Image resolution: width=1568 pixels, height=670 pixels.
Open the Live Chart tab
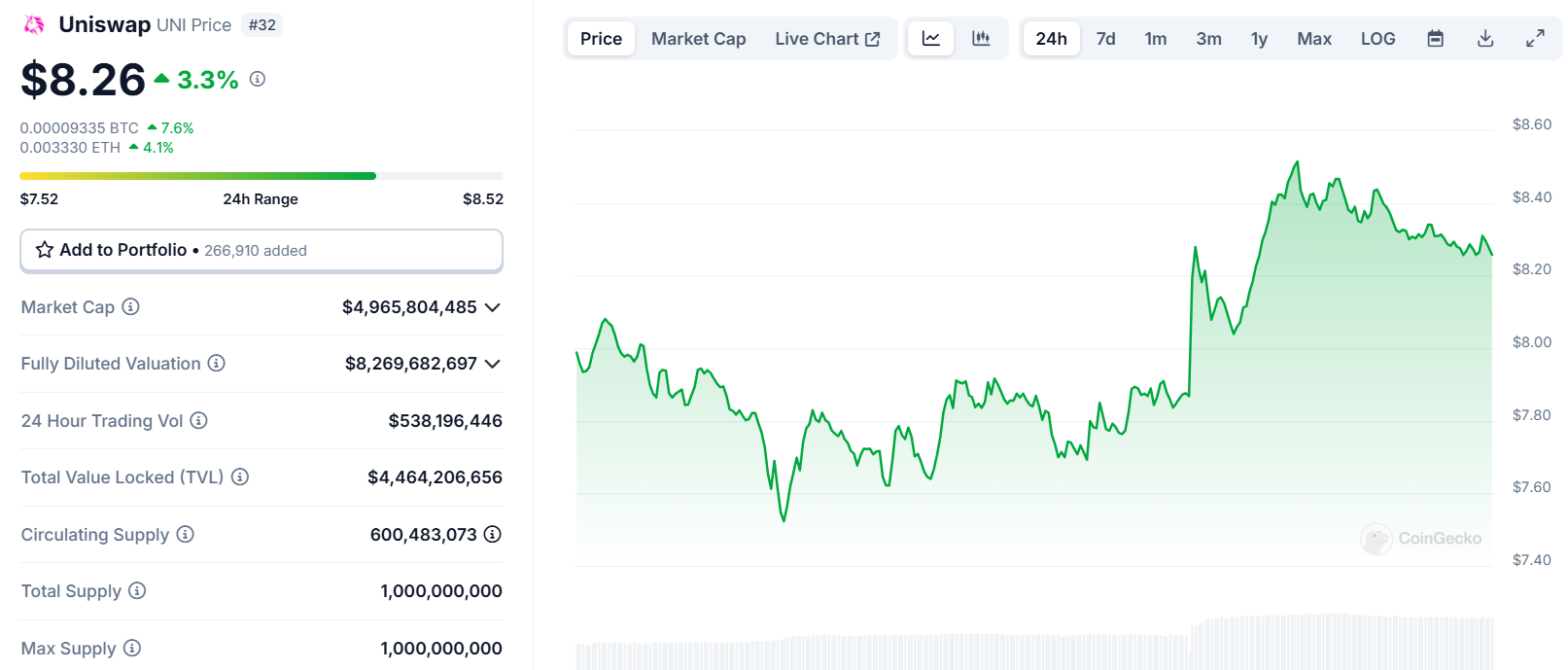[827, 39]
